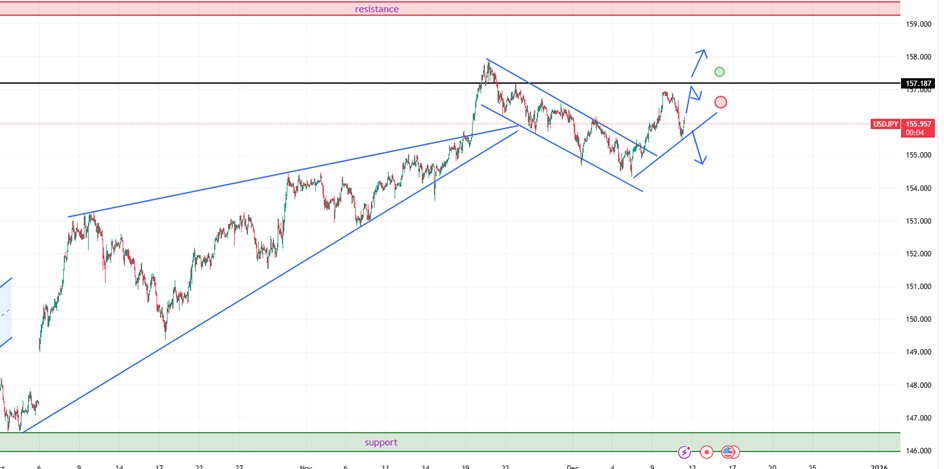The height and width of the screenshot is (469, 944).
Task: Click the 157.187 horizontal line price label
Action: pos(917,84)
